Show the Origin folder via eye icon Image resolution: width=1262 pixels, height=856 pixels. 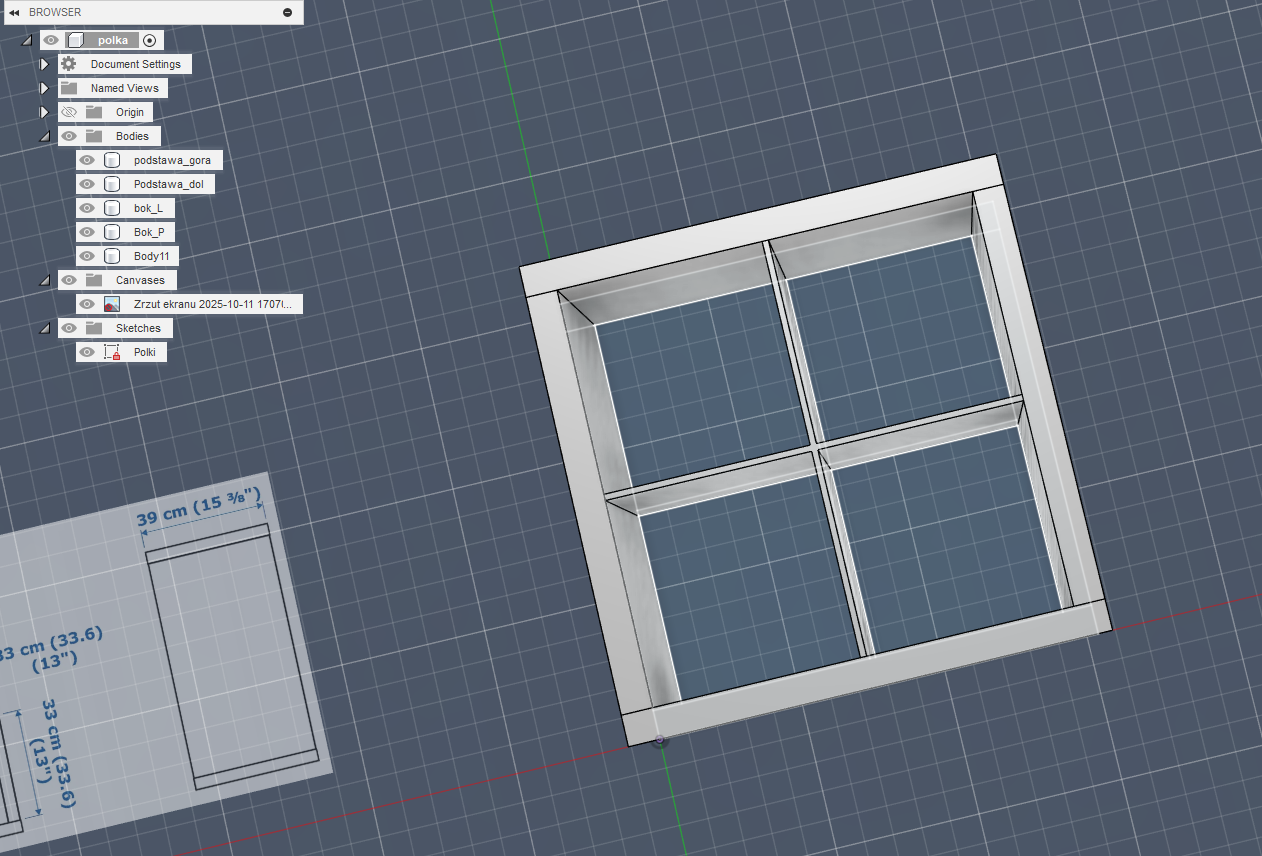click(69, 112)
